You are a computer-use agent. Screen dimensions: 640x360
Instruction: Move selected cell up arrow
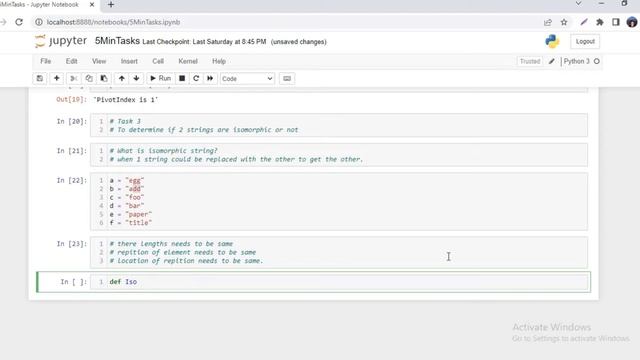point(122,78)
